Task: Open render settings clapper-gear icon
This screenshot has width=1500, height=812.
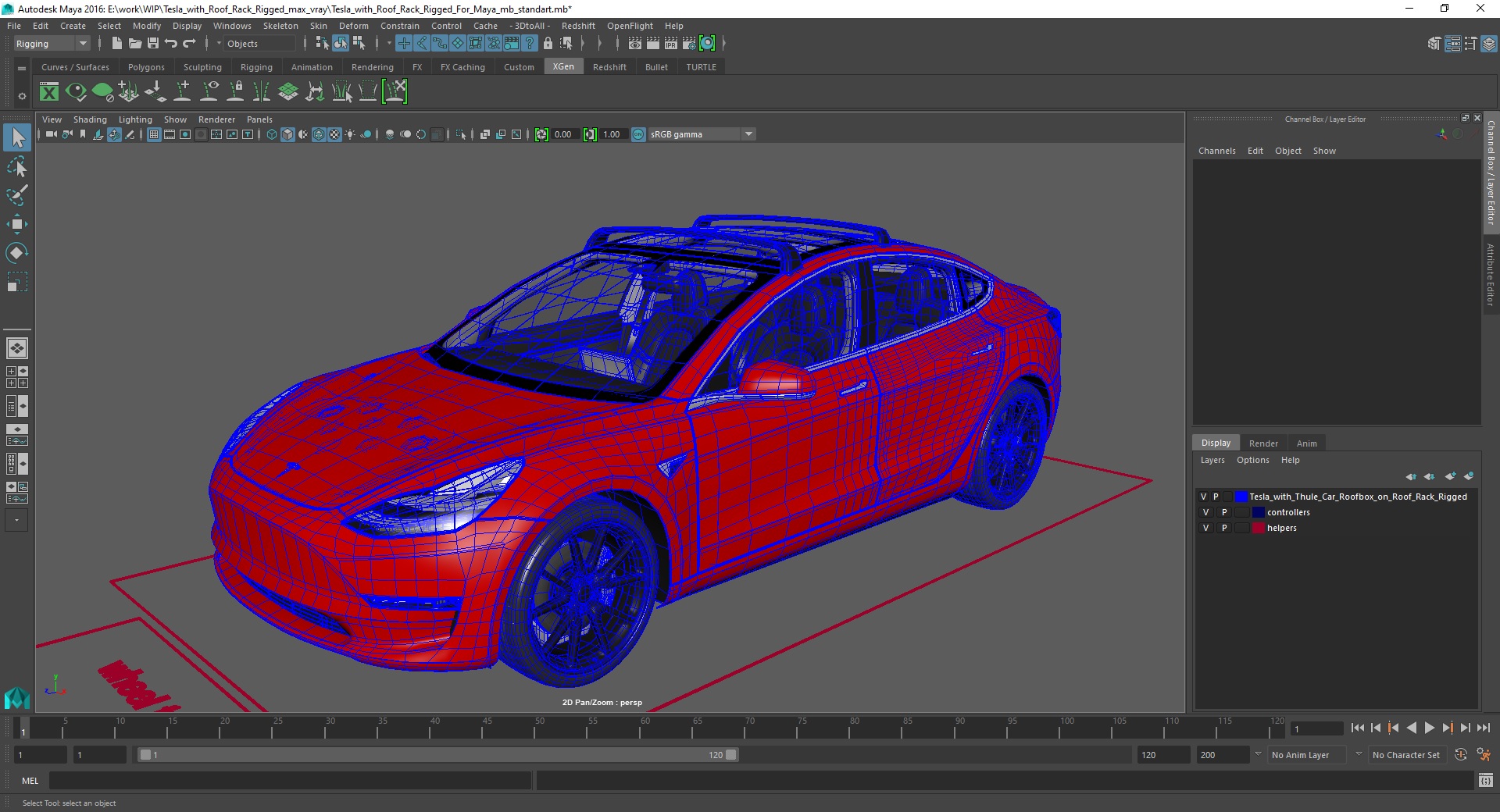Action: coord(689,44)
